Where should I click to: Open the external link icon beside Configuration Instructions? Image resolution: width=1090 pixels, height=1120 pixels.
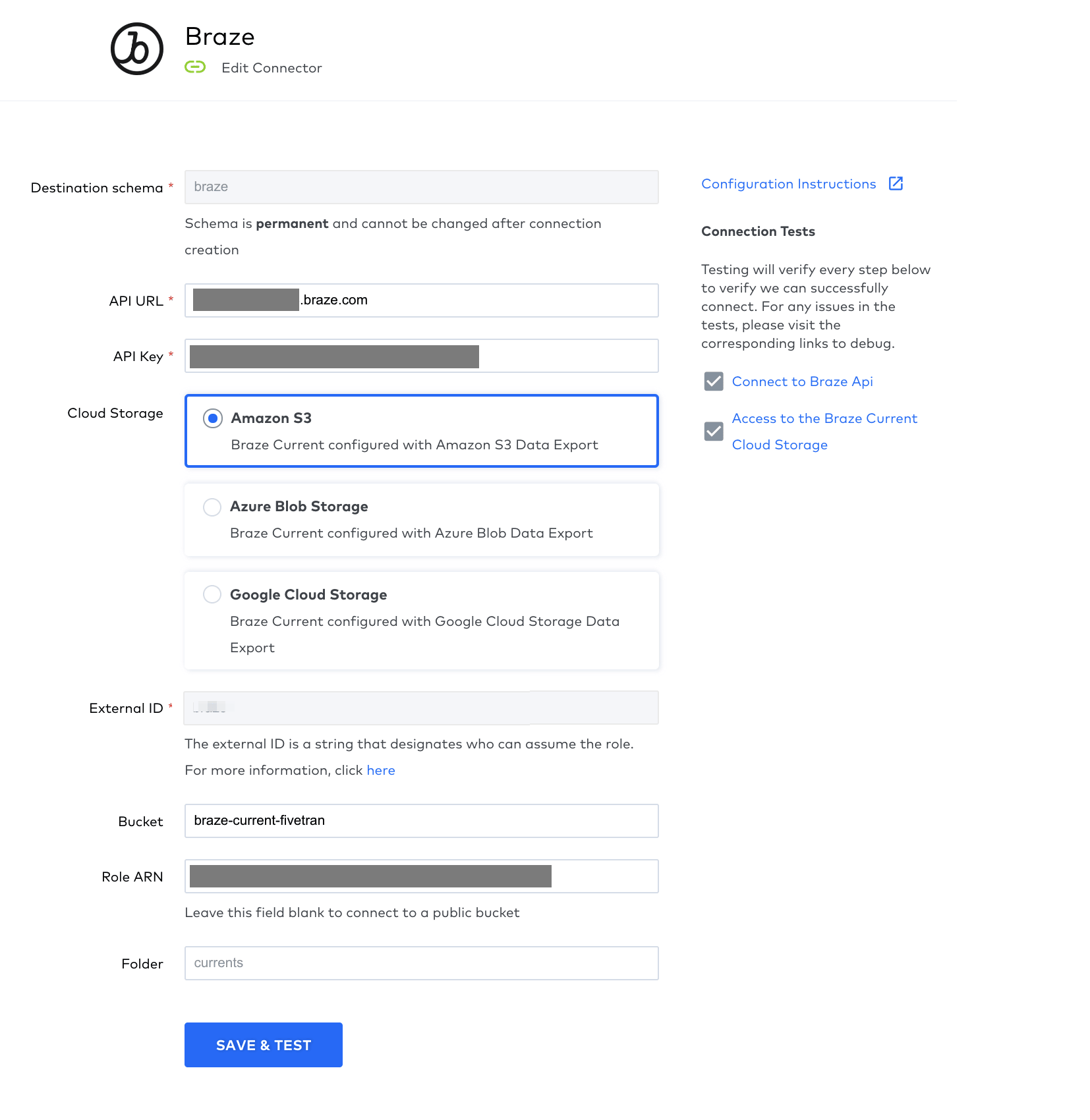pos(896,183)
